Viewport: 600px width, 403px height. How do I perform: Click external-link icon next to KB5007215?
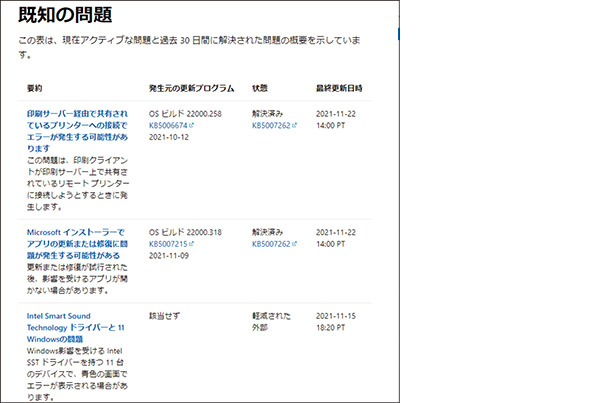click(x=191, y=243)
